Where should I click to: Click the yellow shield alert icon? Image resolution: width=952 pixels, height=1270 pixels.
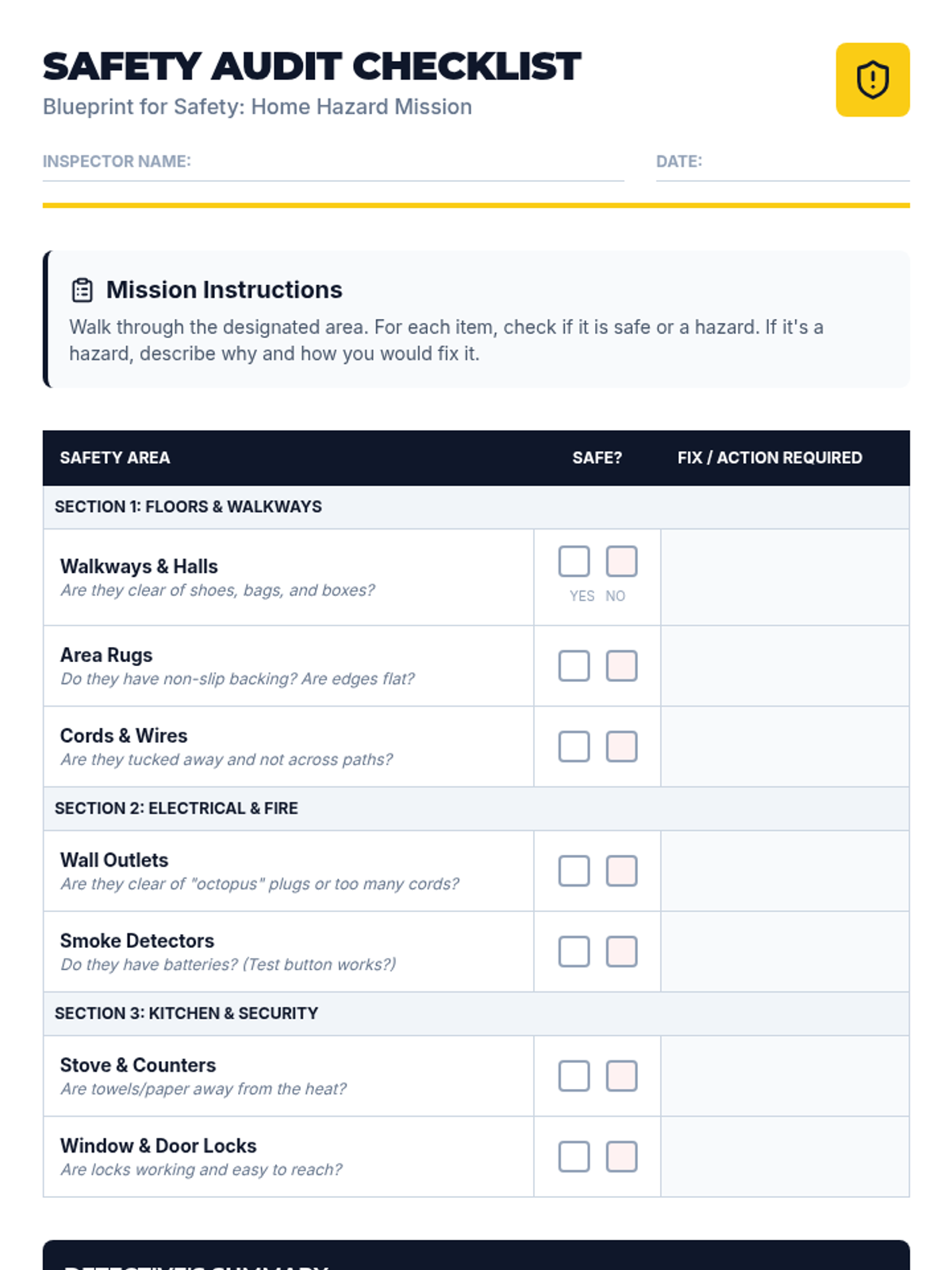pos(872,80)
